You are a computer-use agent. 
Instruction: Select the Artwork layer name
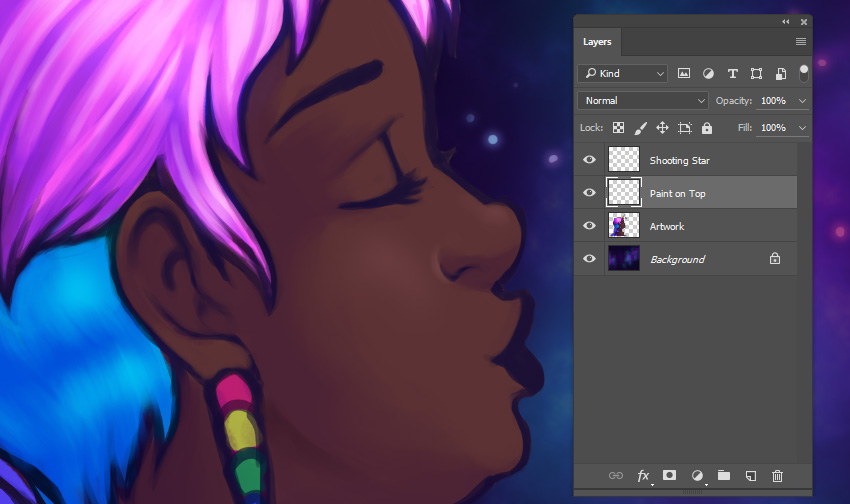click(667, 227)
